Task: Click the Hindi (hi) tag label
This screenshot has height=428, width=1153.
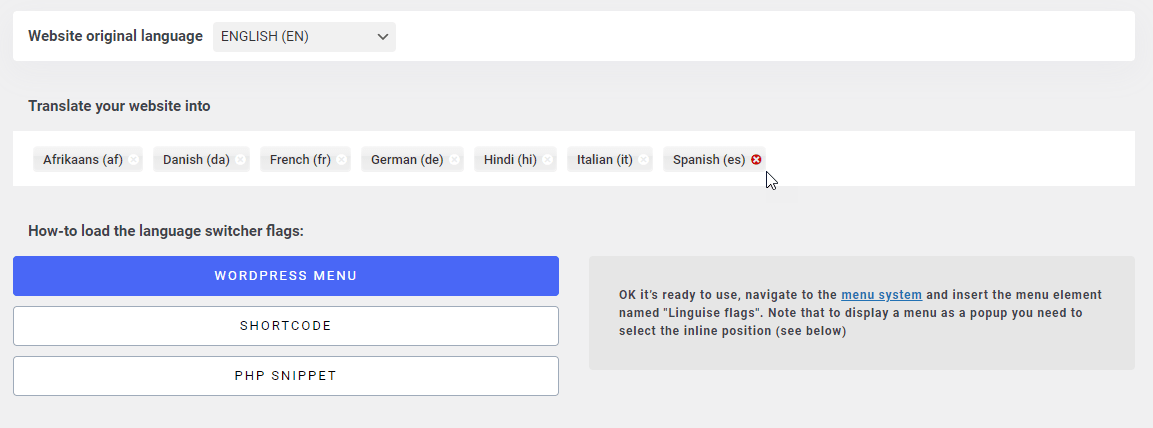Action: (x=510, y=160)
